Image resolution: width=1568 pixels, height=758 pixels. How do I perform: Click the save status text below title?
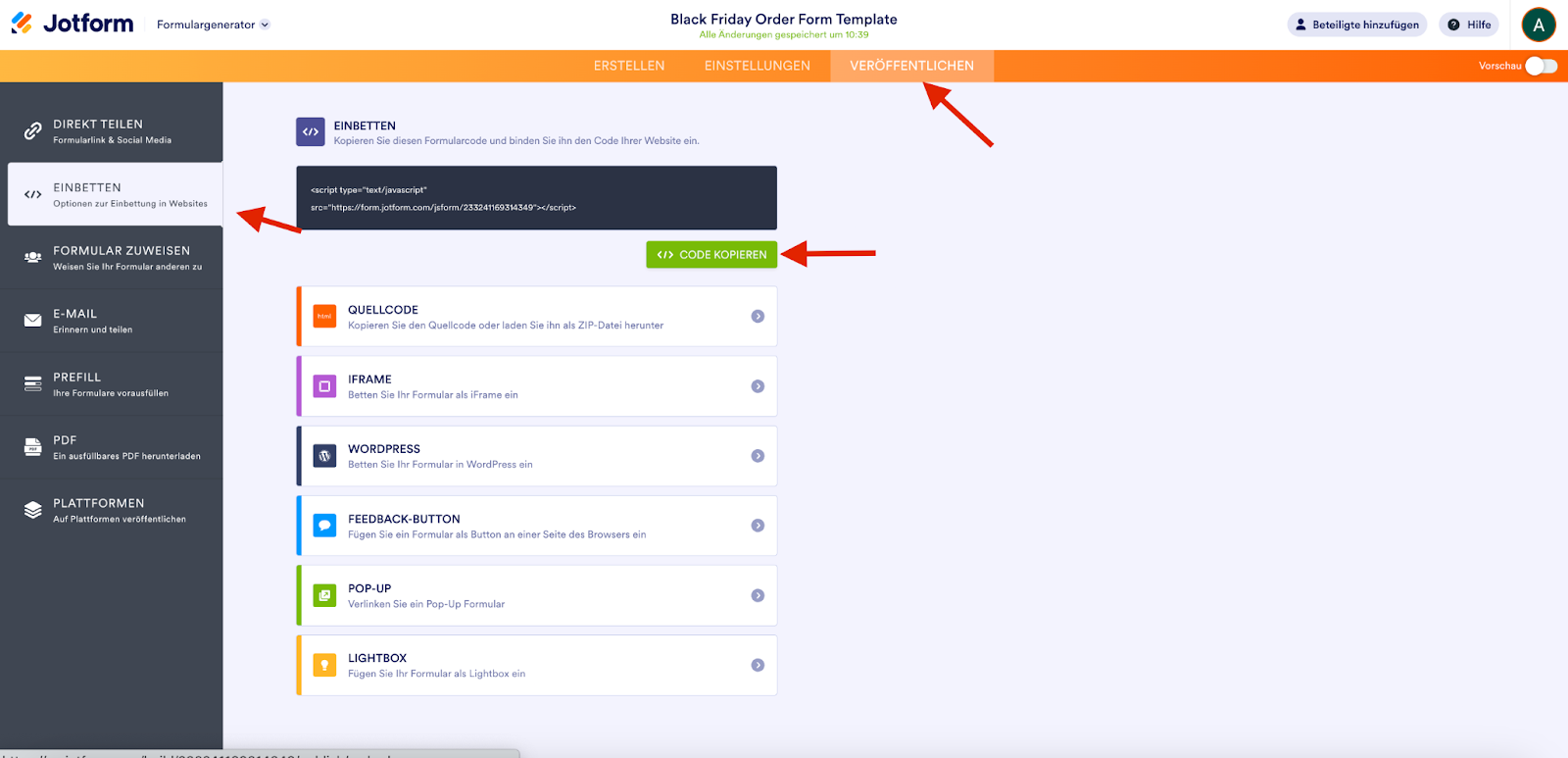(x=784, y=34)
